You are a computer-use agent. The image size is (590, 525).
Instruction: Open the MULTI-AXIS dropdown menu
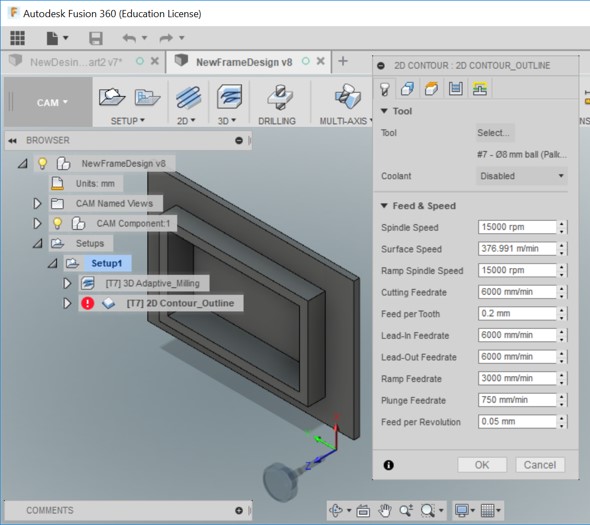(345, 121)
